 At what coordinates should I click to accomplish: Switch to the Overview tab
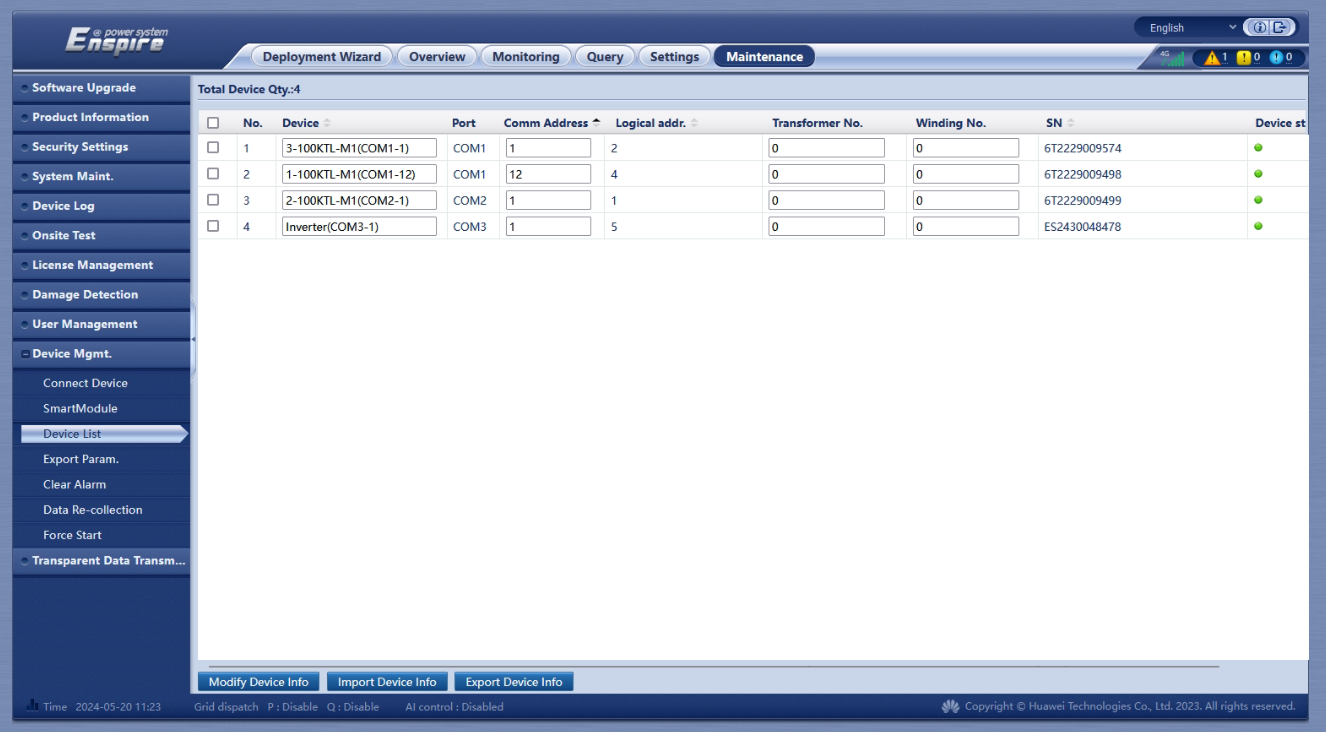[x=437, y=57]
